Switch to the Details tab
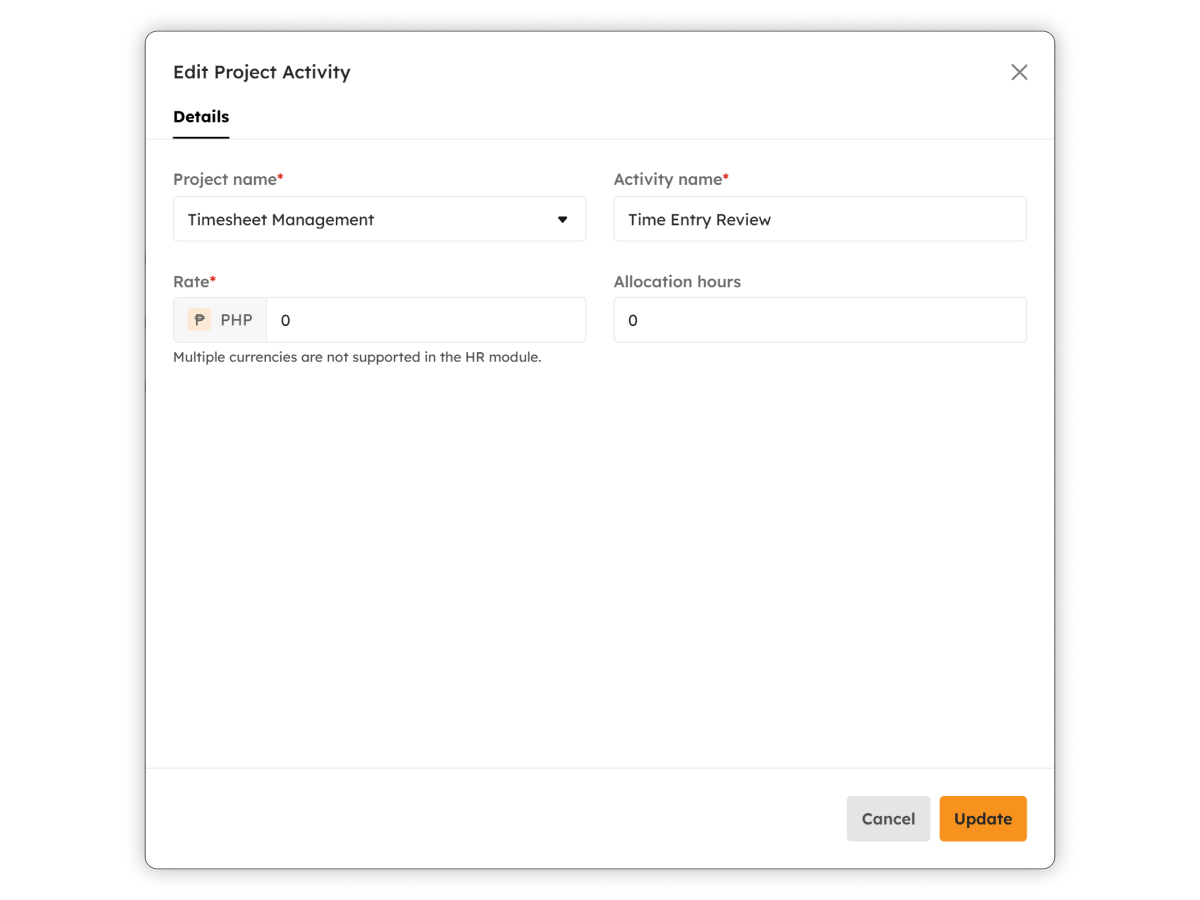The height and width of the screenshot is (900, 1200). tap(201, 117)
